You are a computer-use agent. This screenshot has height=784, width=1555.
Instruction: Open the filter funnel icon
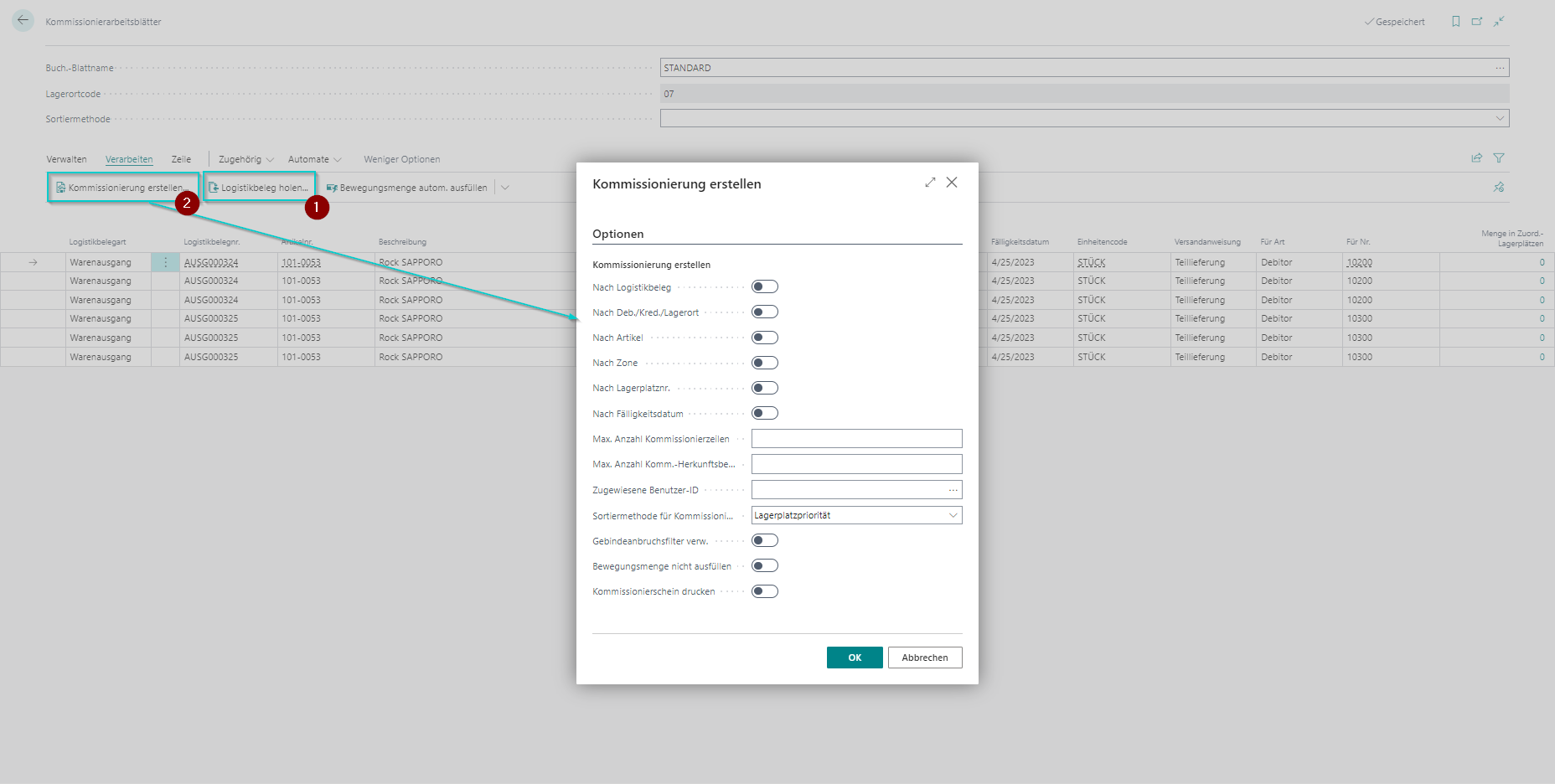tap(1499, 158)
